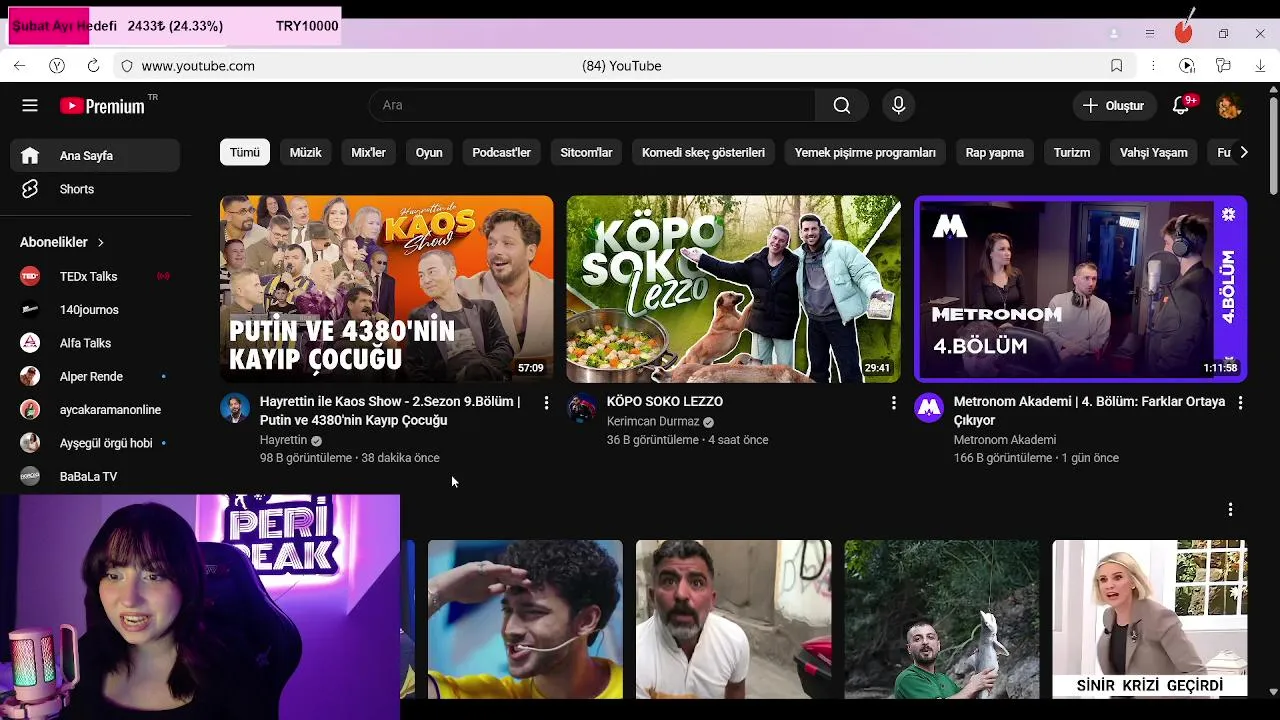Click inside the Ara search field
Viewport: 1280px width, 720px height.
tap(592, 105)
